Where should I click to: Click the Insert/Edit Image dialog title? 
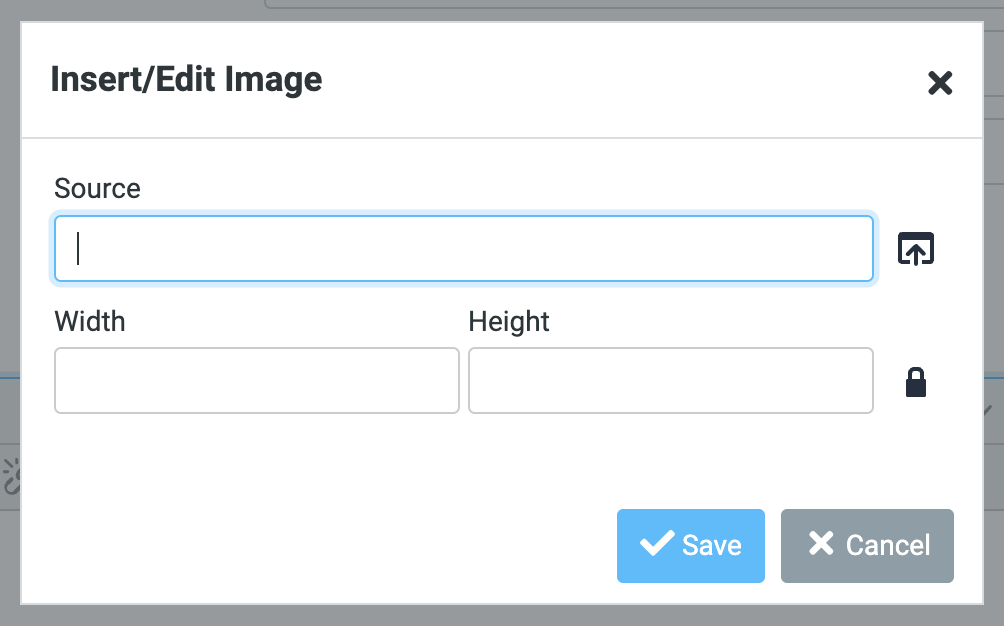(186, 79)
